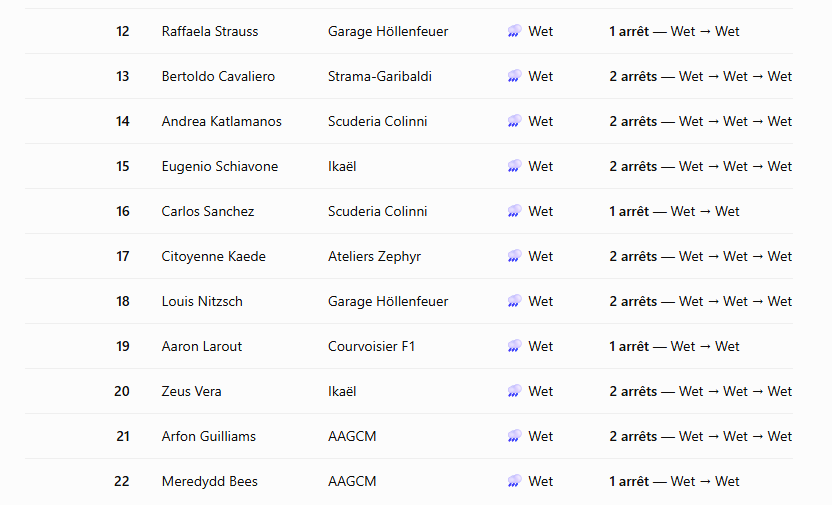Click the wet tyre icon for Eugenio Schiavone
The width and height of the screenshot is (832, 505).
click(514, 167)
